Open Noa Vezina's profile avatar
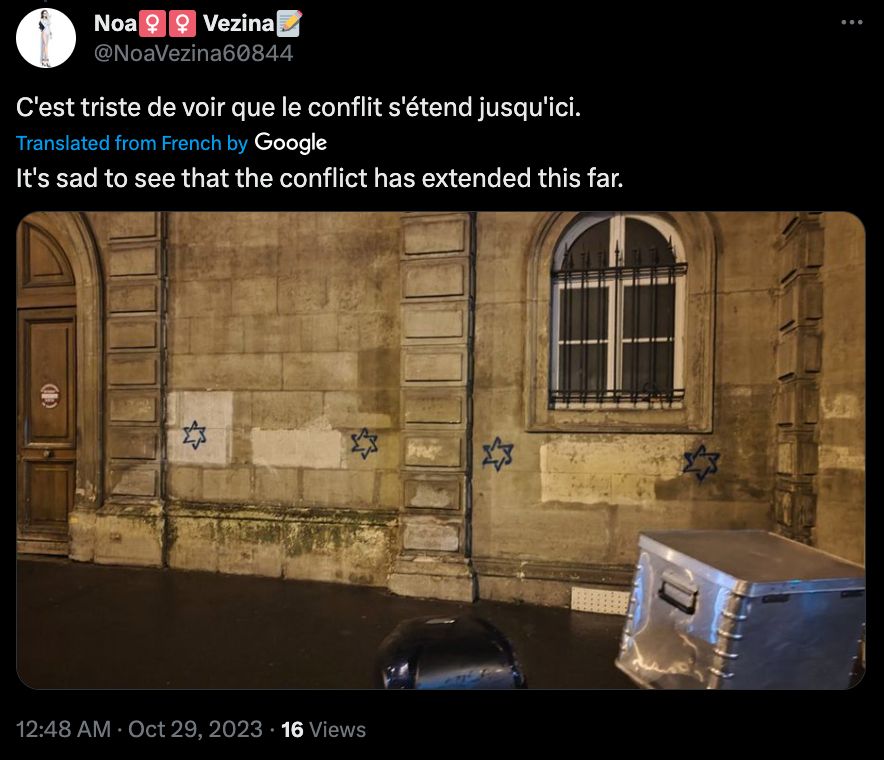 tap(46, 38)
